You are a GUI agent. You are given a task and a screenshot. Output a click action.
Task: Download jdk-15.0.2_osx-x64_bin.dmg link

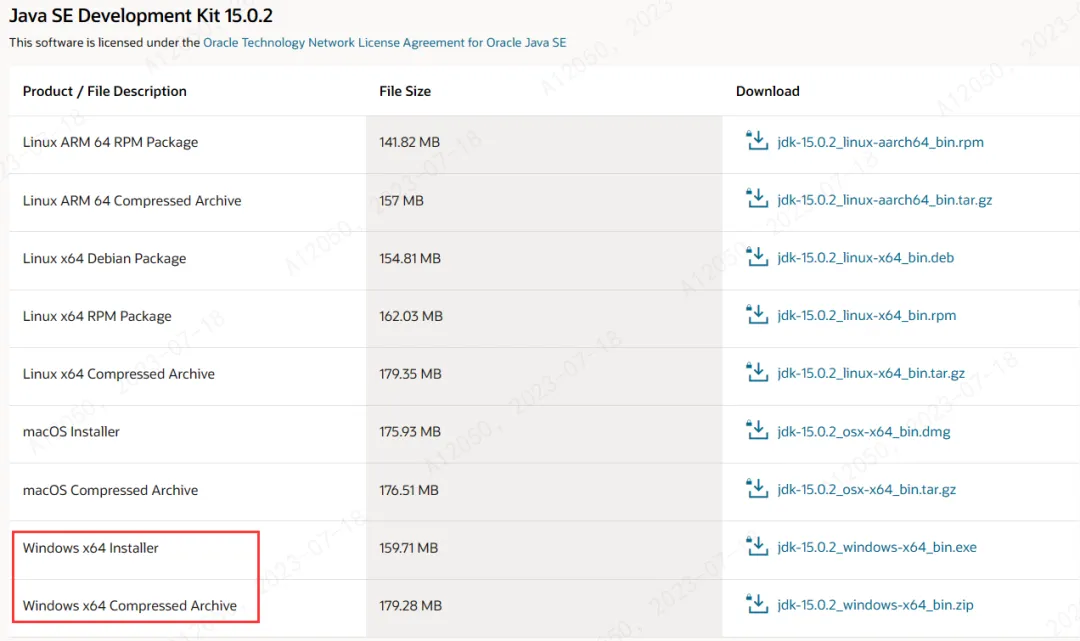864,432
